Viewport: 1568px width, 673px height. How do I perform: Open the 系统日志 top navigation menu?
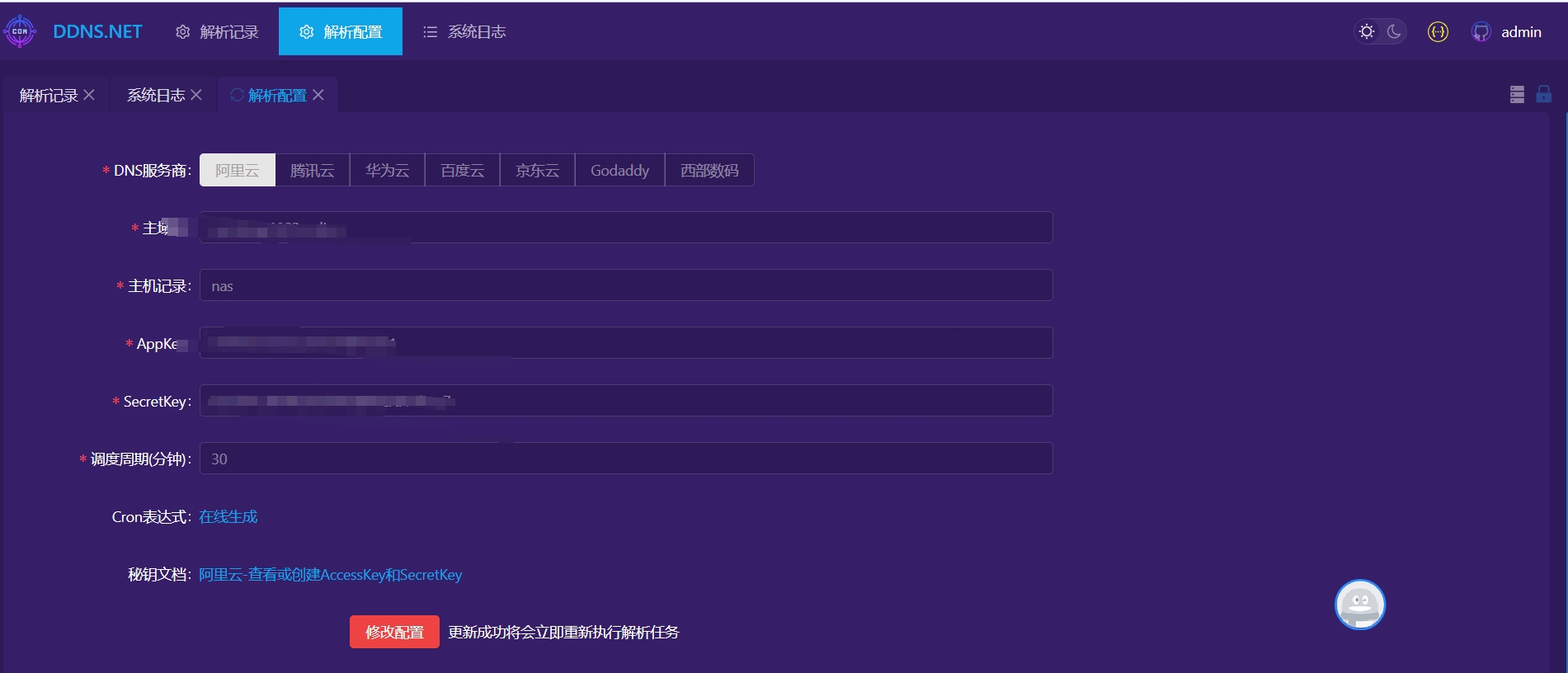coord(464,31)
